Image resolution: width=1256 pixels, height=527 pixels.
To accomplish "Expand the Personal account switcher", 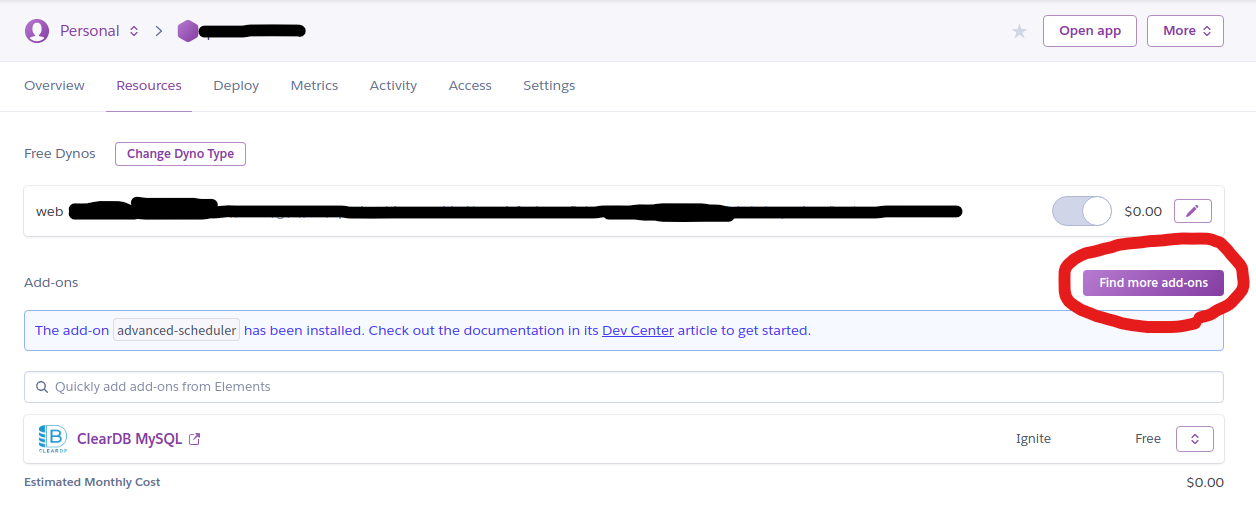I will click(x=134, y=31).
